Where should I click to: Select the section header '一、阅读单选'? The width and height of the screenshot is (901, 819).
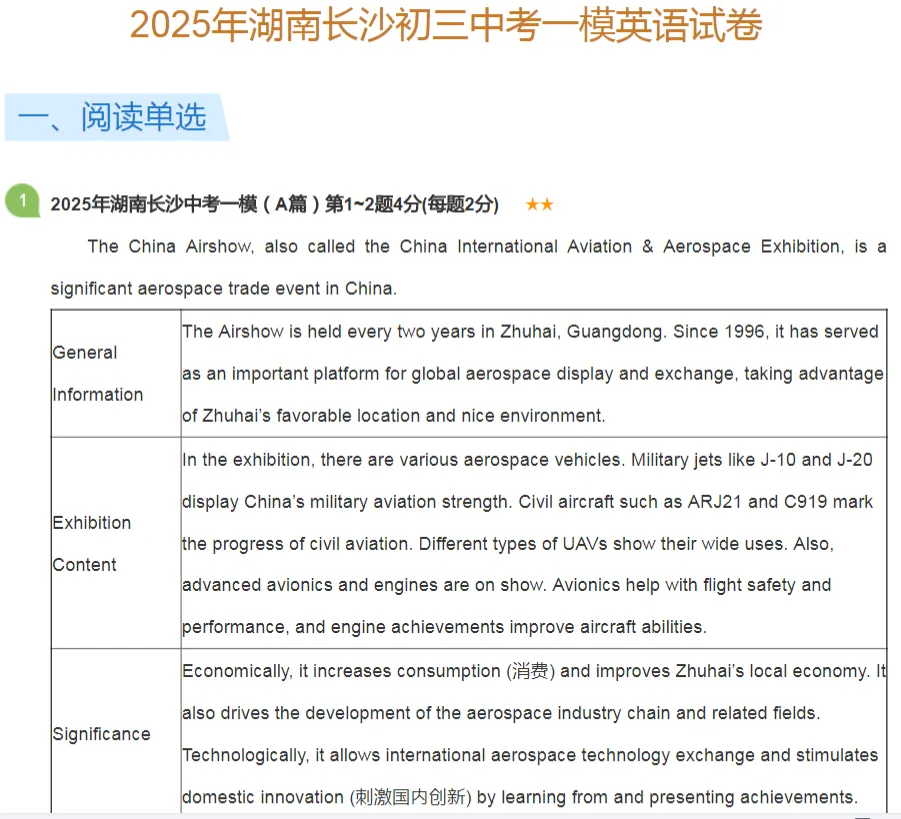point(117,117)
